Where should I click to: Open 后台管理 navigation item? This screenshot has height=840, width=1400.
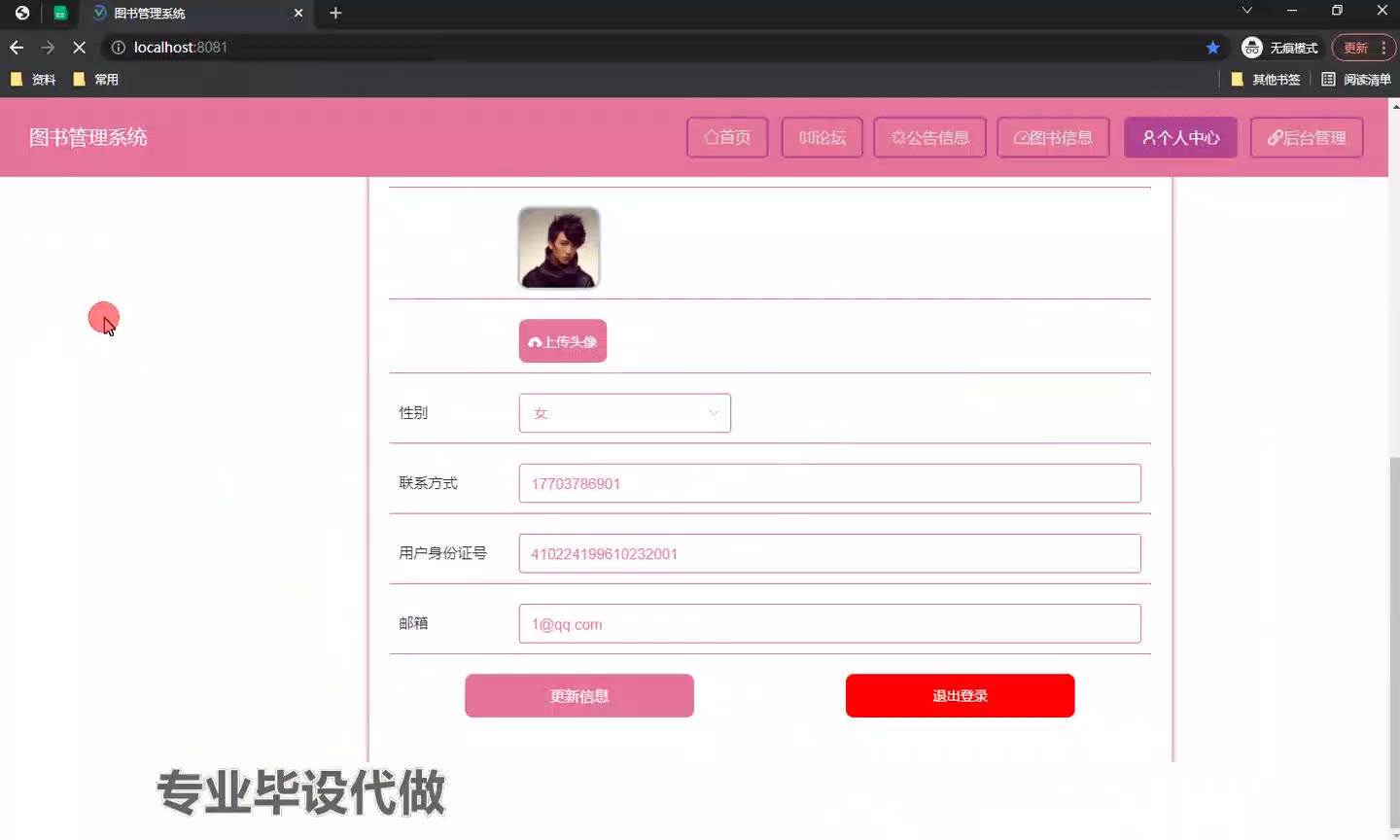pyautogui.click(x=1307, y=137)
